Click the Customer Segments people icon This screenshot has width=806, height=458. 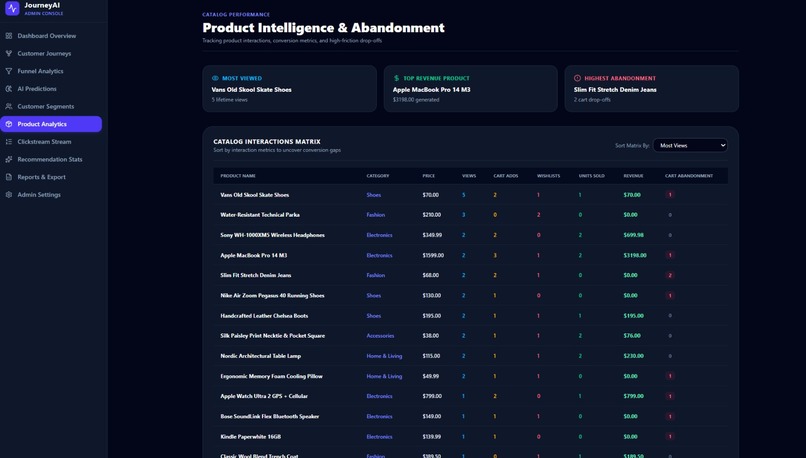coord(9,106)
